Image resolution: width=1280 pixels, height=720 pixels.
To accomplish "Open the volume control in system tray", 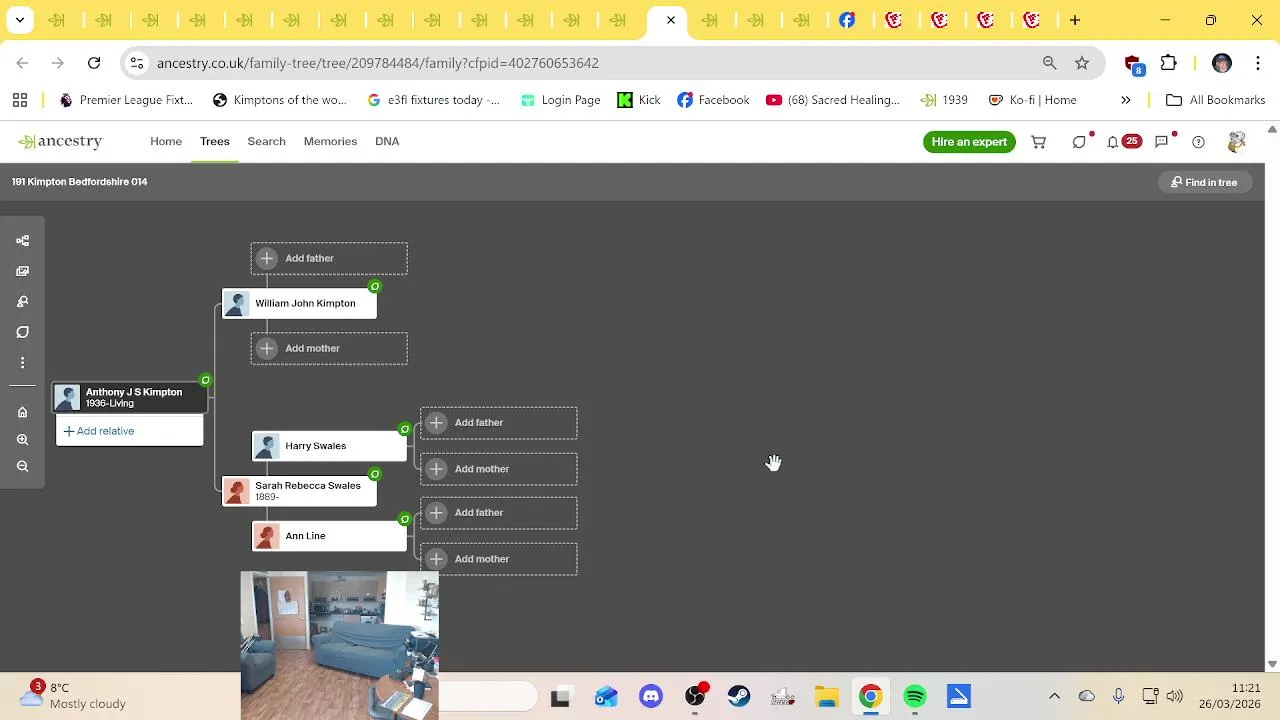I will point(1174,696).
